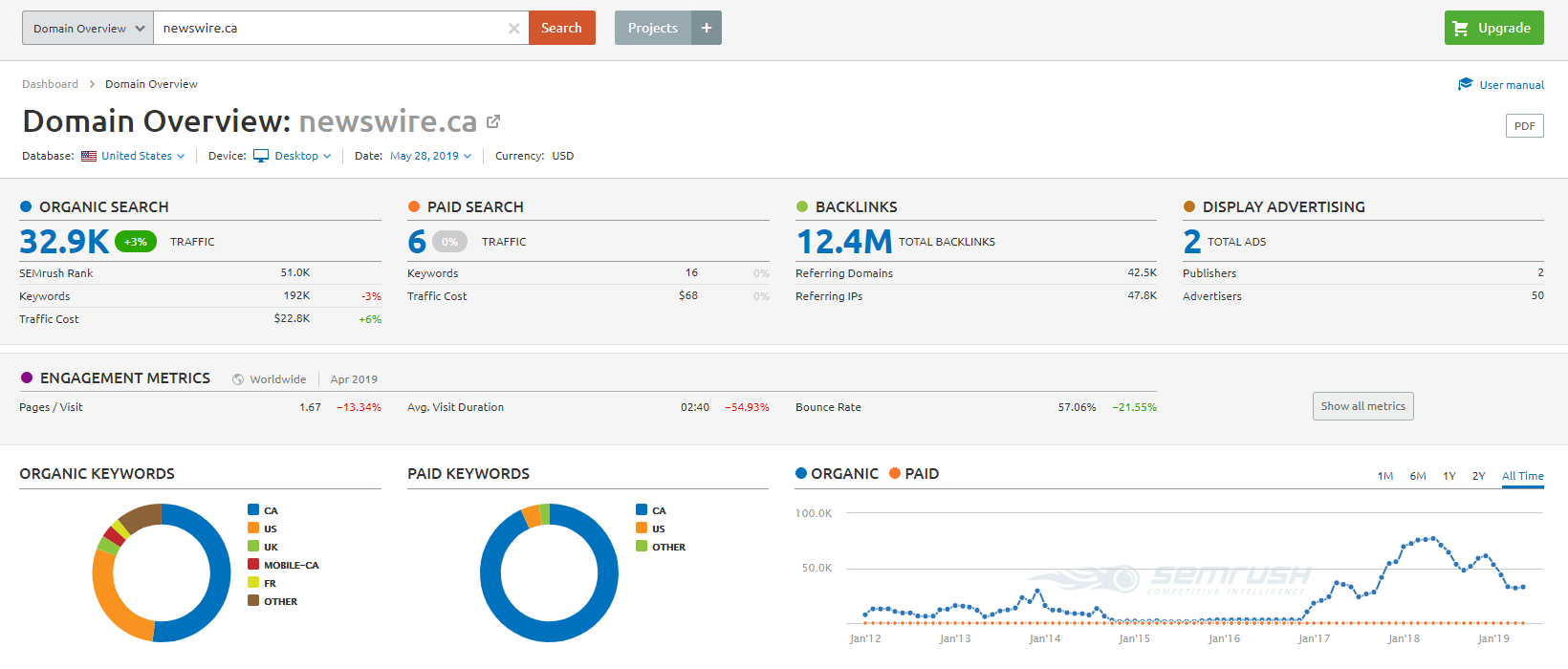Click the Upgrade button
Viewport: 1568px width, 669px height.
point(1494,28)
